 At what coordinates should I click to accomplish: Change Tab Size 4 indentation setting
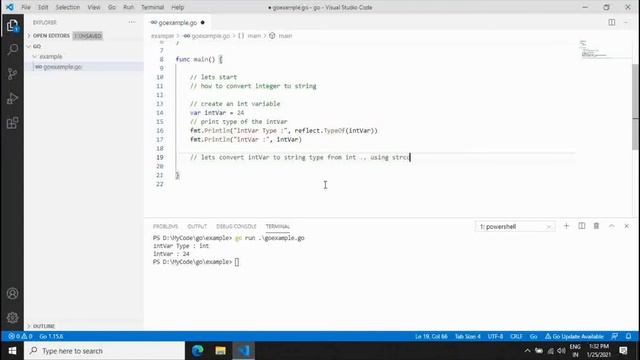point(467,336)
